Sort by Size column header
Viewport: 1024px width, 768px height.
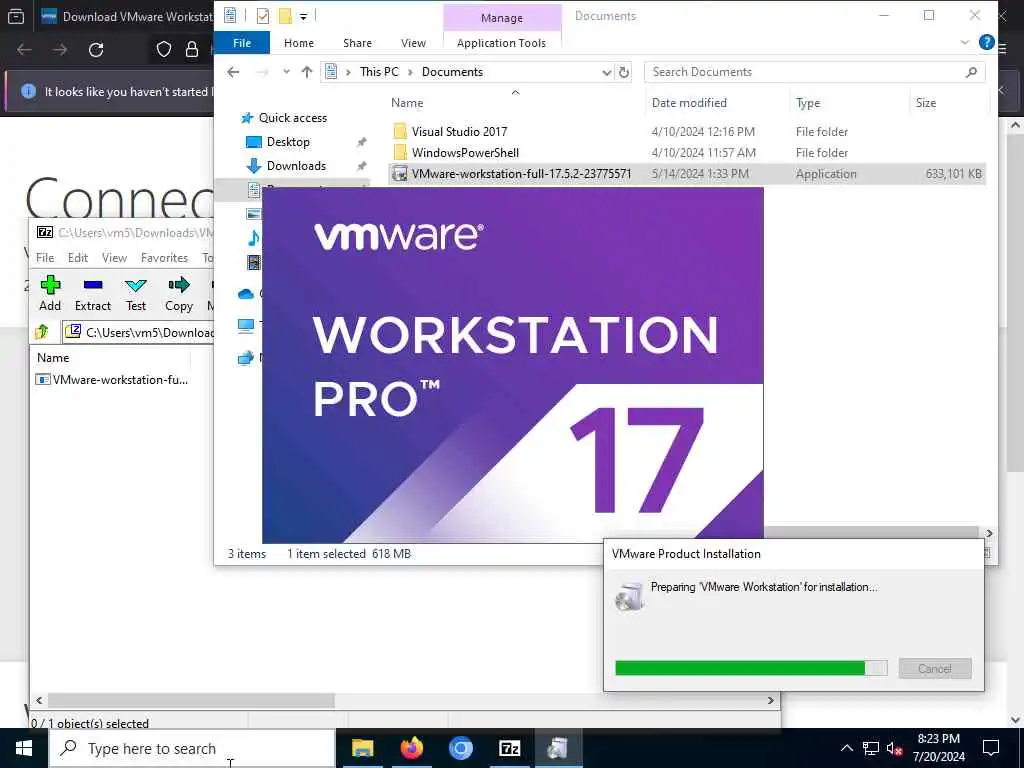pos(925,103)
